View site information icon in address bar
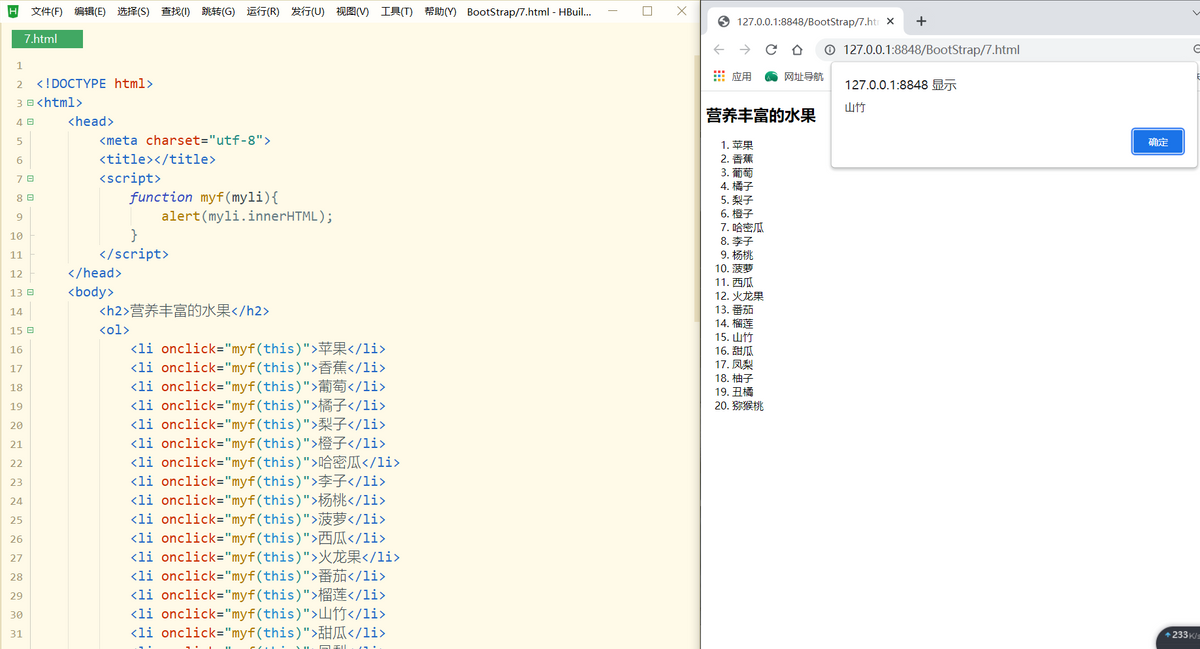The image size is (1200, 649). tap(831, 49)
